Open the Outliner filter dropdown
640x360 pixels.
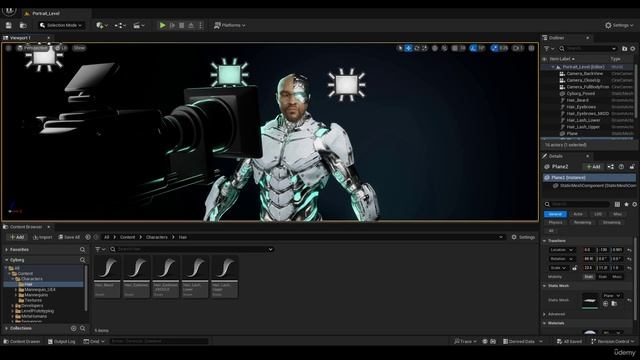pyautogui.click(x=550, y=49)
